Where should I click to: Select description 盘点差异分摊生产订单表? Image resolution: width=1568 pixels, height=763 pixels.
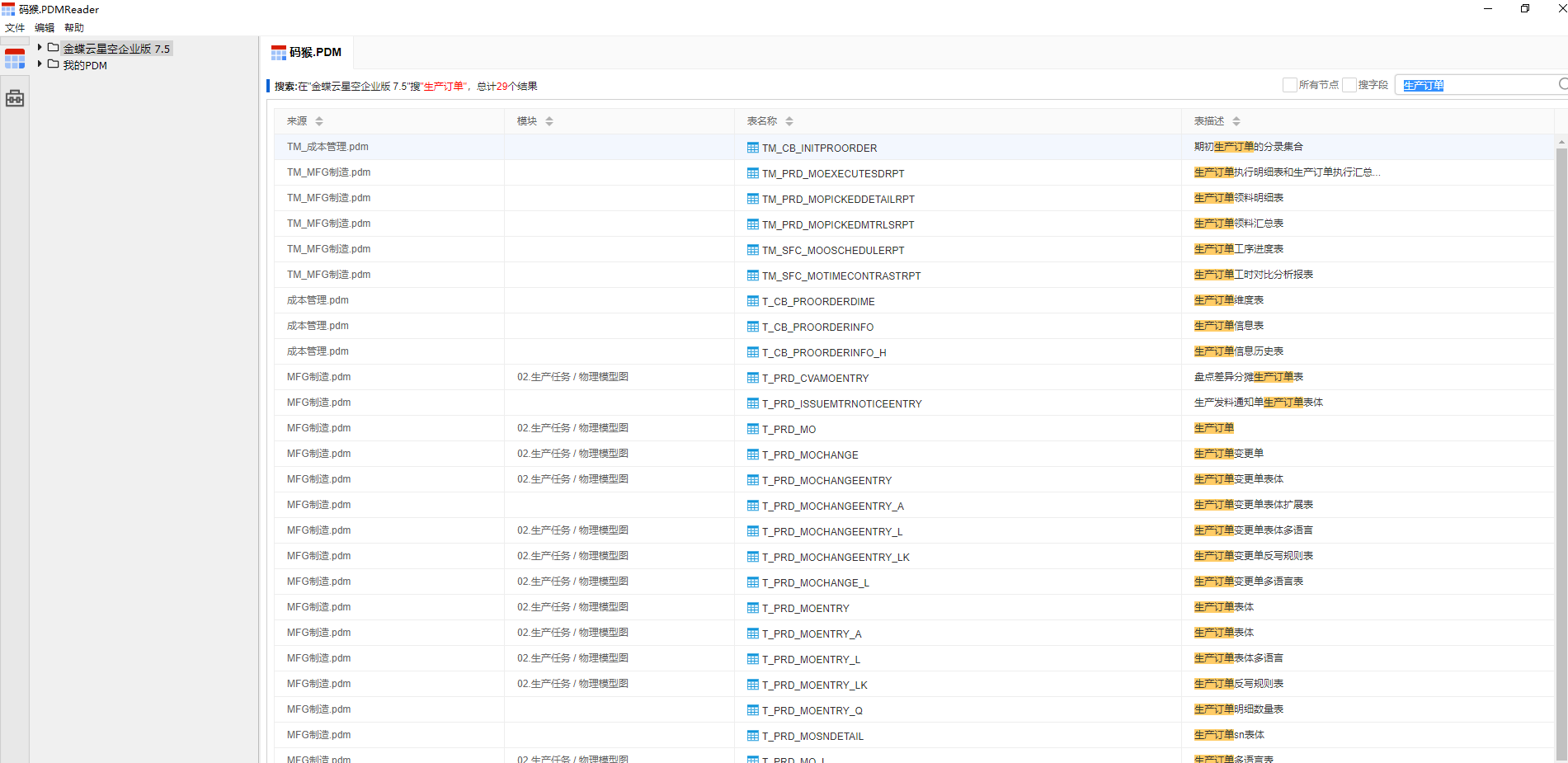click(x=1248, y=377)
